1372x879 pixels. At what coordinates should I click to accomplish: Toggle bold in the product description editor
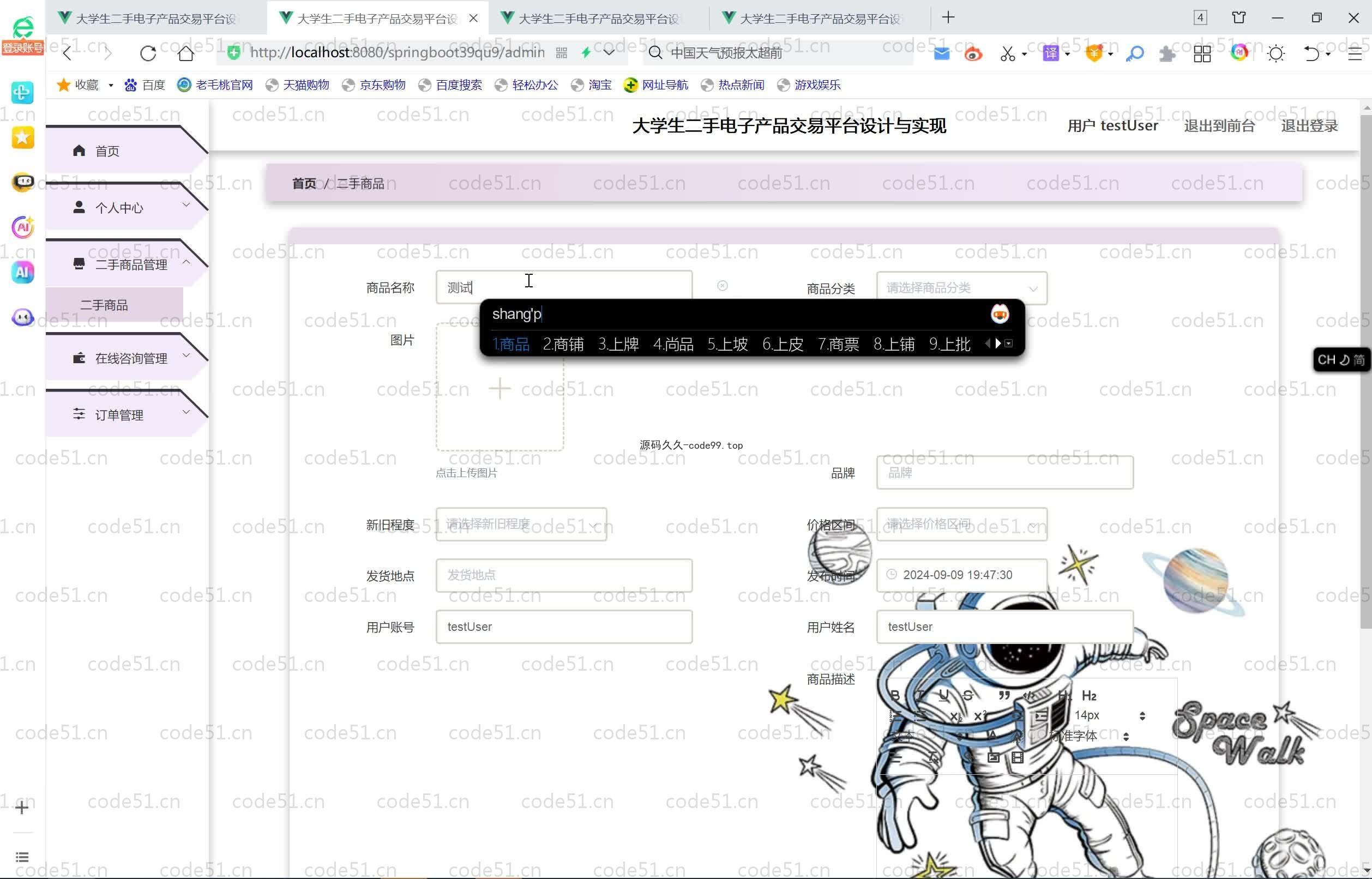pos(895,695)
